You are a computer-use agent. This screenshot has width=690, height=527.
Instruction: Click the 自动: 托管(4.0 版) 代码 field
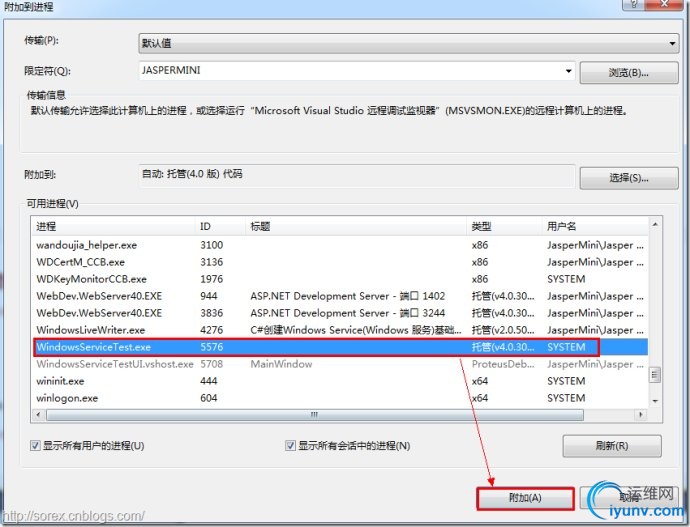[357, 176]
